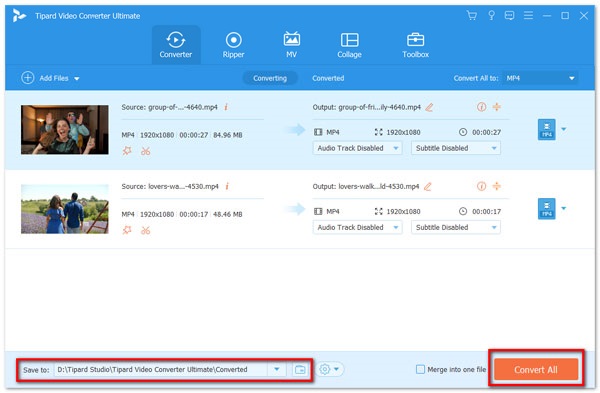Click compress plus icon for lovers-walk output

(497, 186)
